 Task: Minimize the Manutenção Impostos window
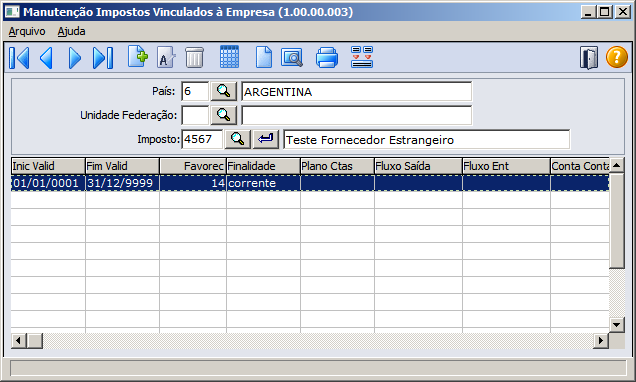click(x=588, y=12)
